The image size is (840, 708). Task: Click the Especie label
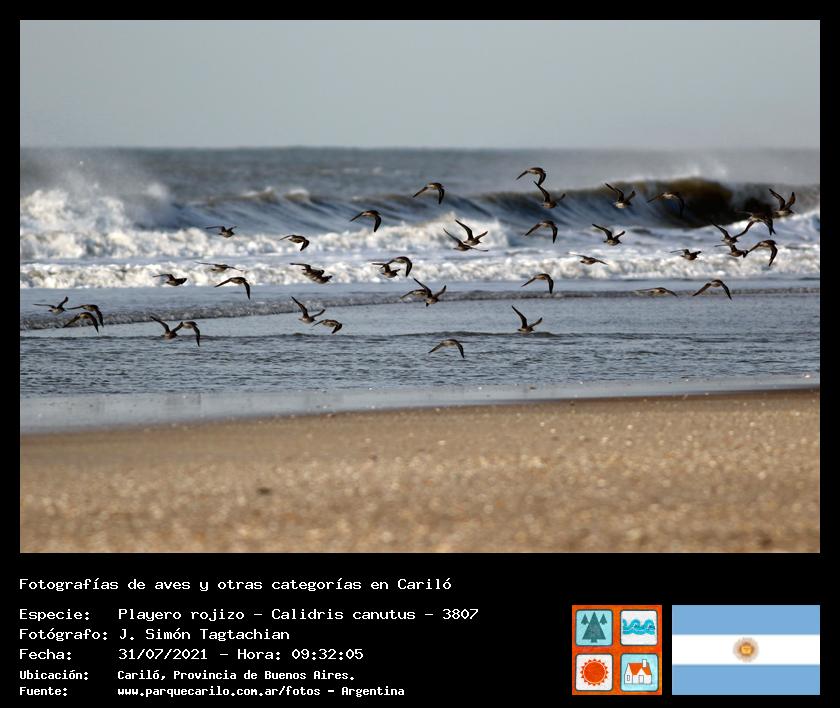[x=55, y=614]
